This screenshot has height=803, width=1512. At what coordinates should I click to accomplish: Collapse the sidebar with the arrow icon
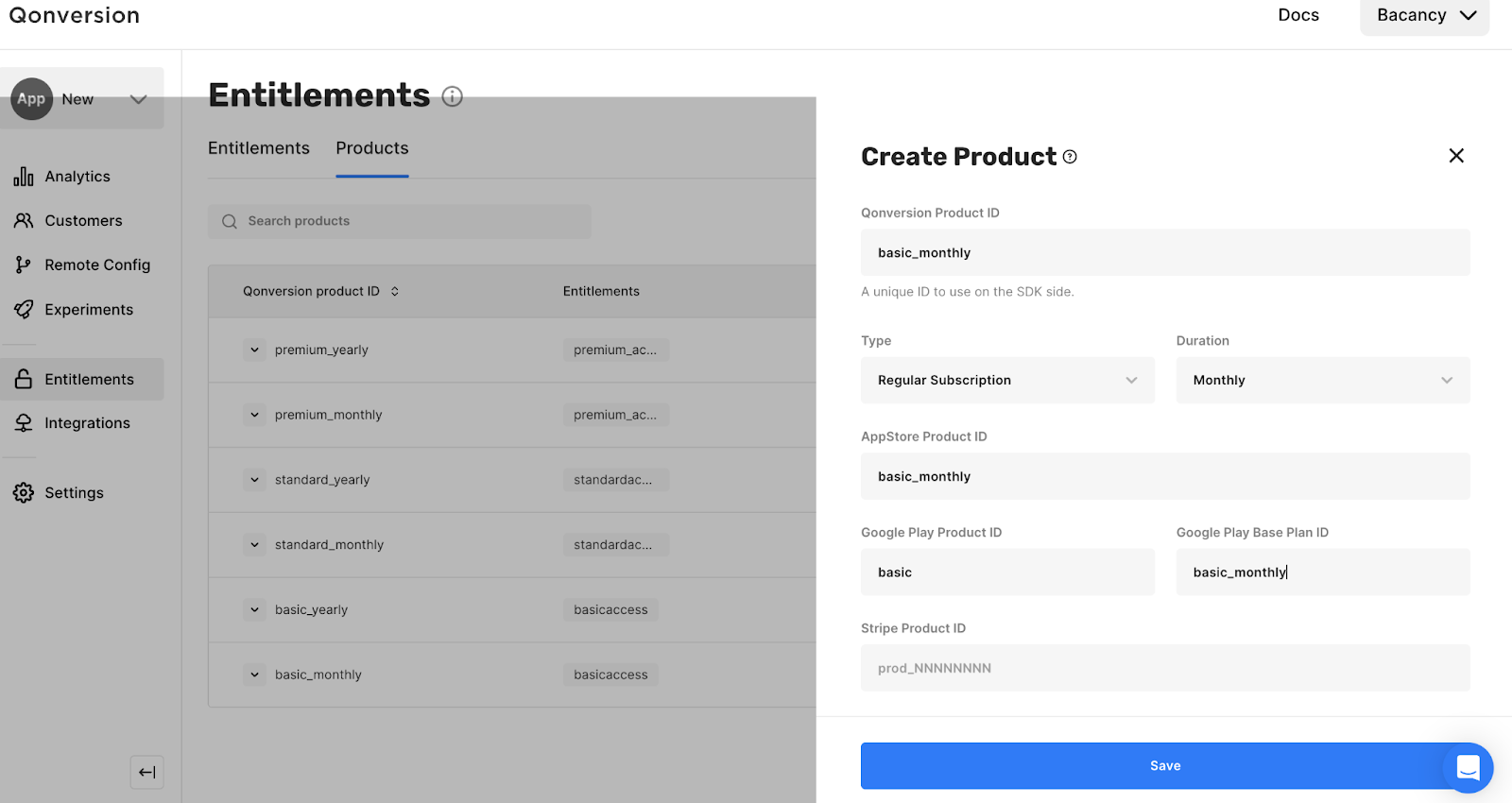tap(146, 772)
